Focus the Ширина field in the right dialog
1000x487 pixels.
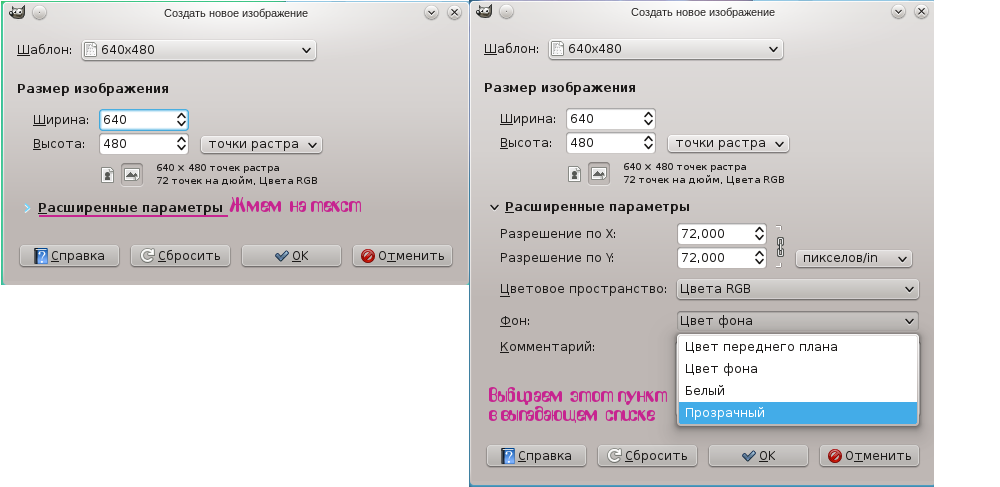point(603,119)
